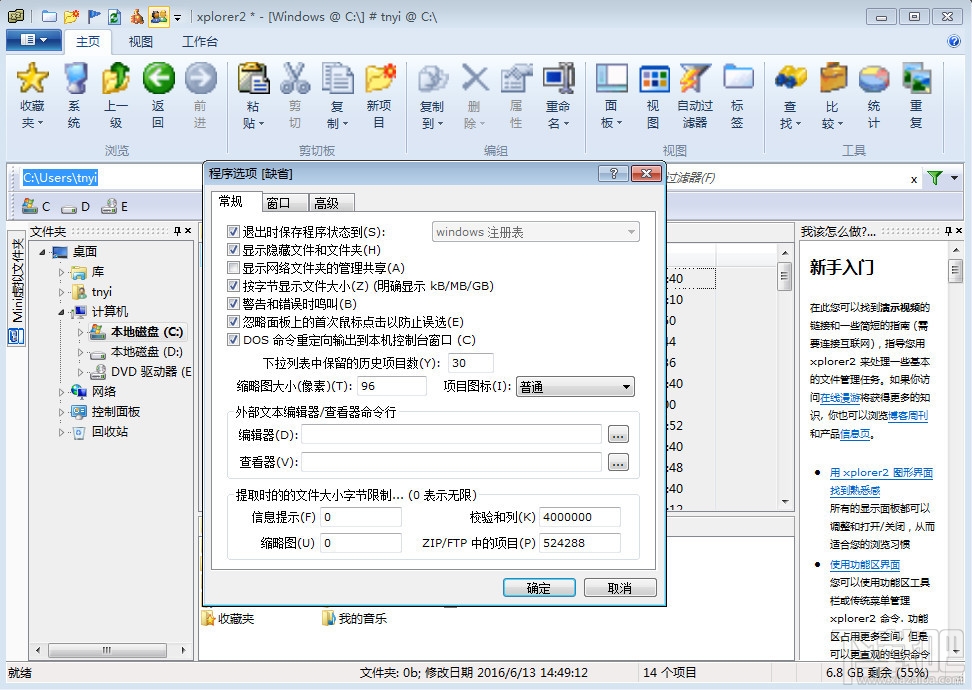Click the 比较 (Compare folders) toolbar icon
This screenshot has height=690, width=972.
click(x=833, y=92)
